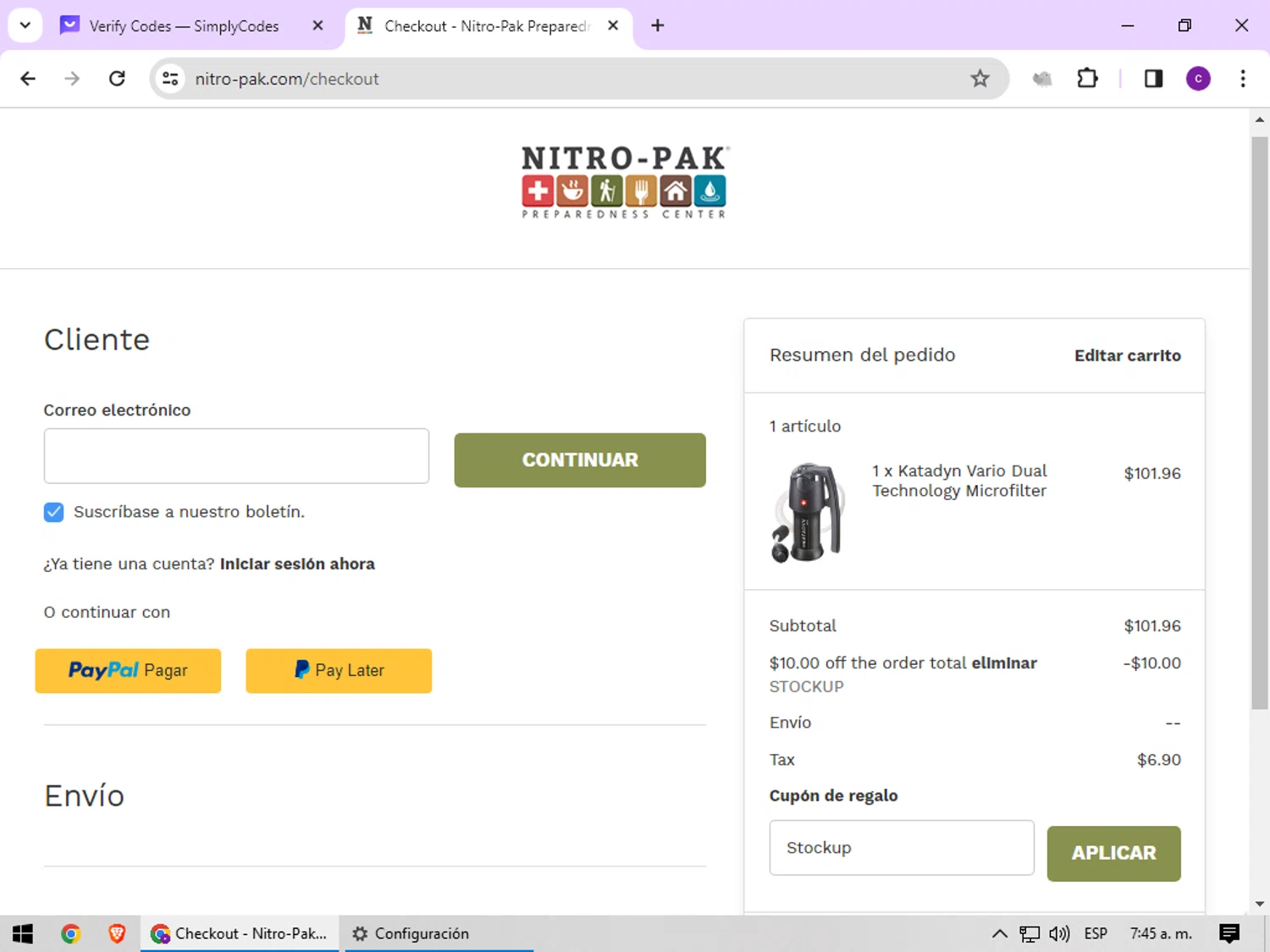Viewport: 1270px width, 952px height.
Task: Click the APLICAR coupon button
Action: click(x=1113, y=853)
